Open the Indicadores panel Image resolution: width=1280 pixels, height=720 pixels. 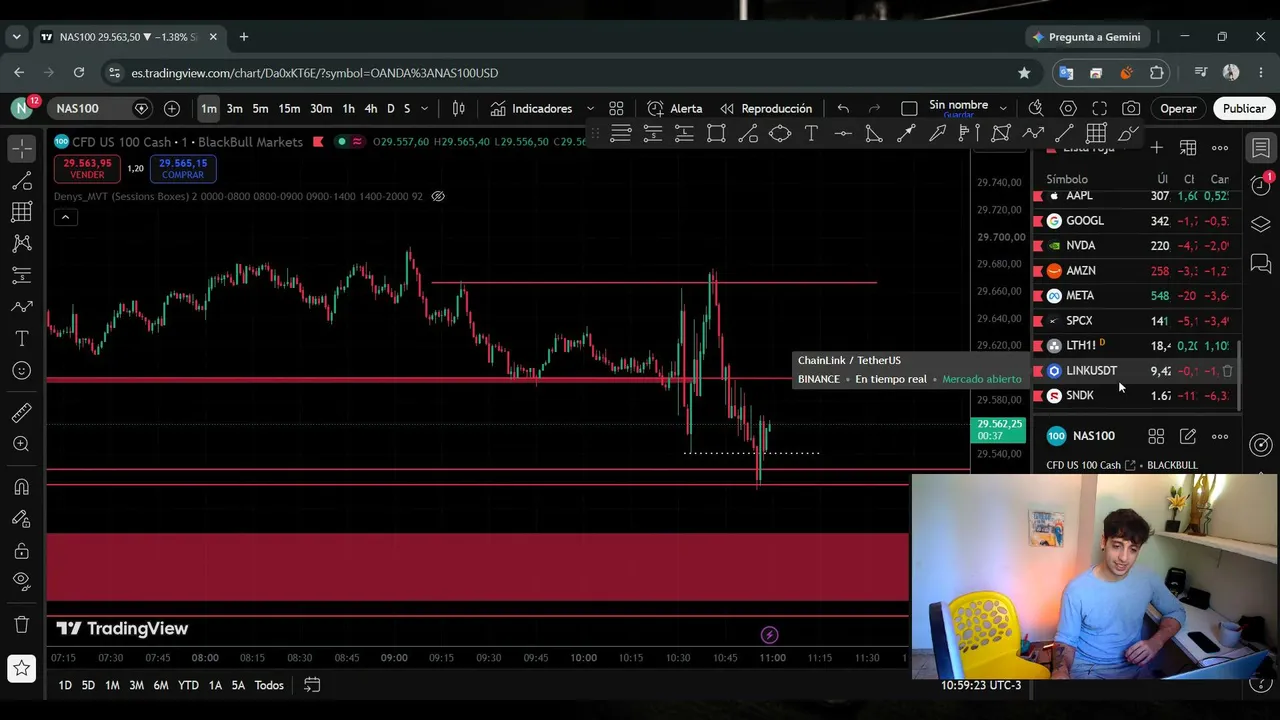click(531, 108)
